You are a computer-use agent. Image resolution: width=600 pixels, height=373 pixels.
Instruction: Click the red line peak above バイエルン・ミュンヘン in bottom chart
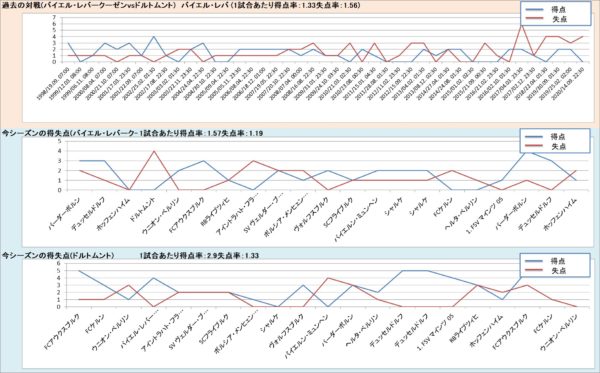[327, 278]
